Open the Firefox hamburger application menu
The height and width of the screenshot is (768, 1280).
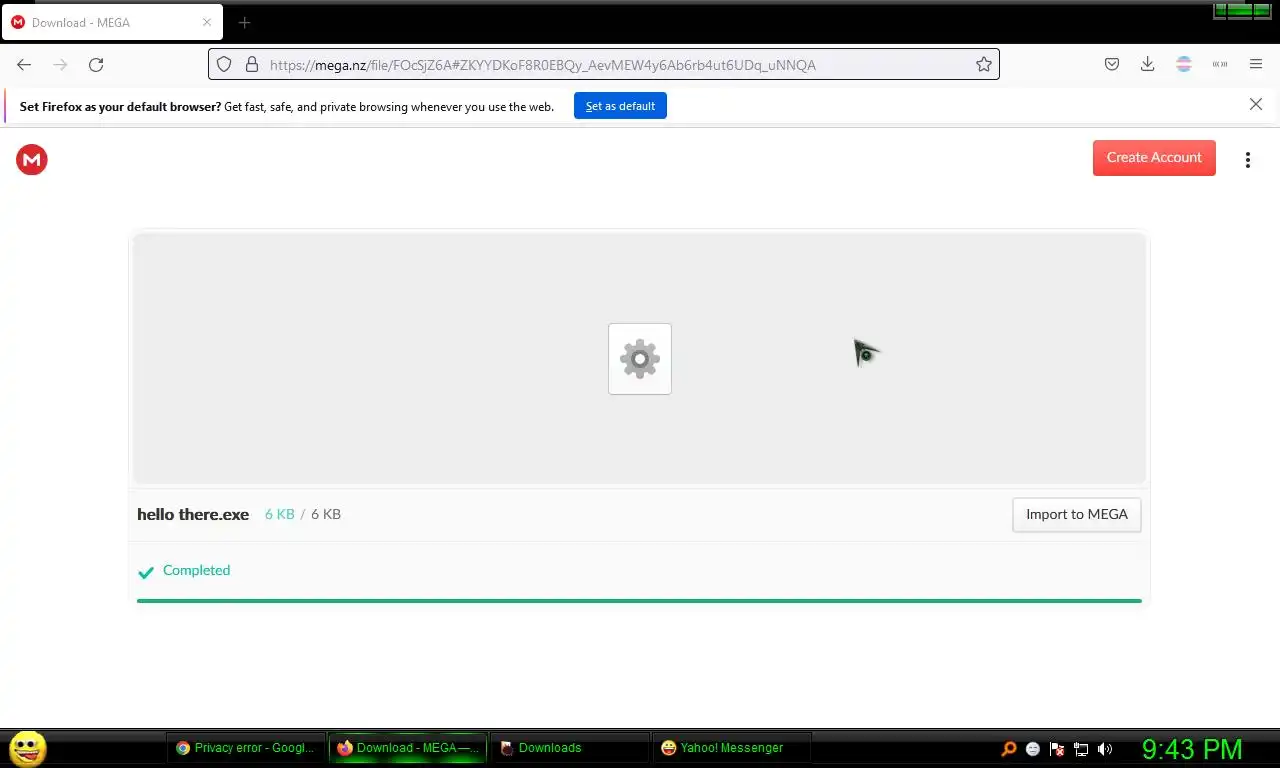click(x=1256, y=64)
